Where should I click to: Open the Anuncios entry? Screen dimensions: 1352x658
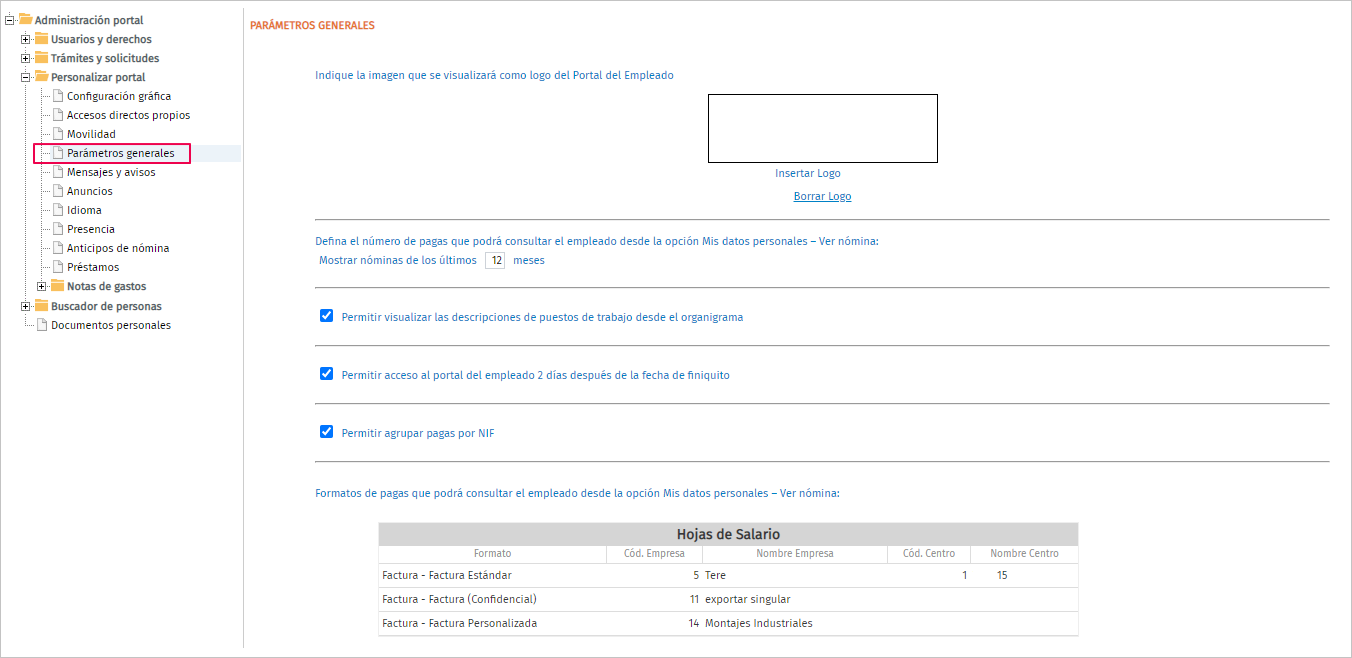pos(90,191)
